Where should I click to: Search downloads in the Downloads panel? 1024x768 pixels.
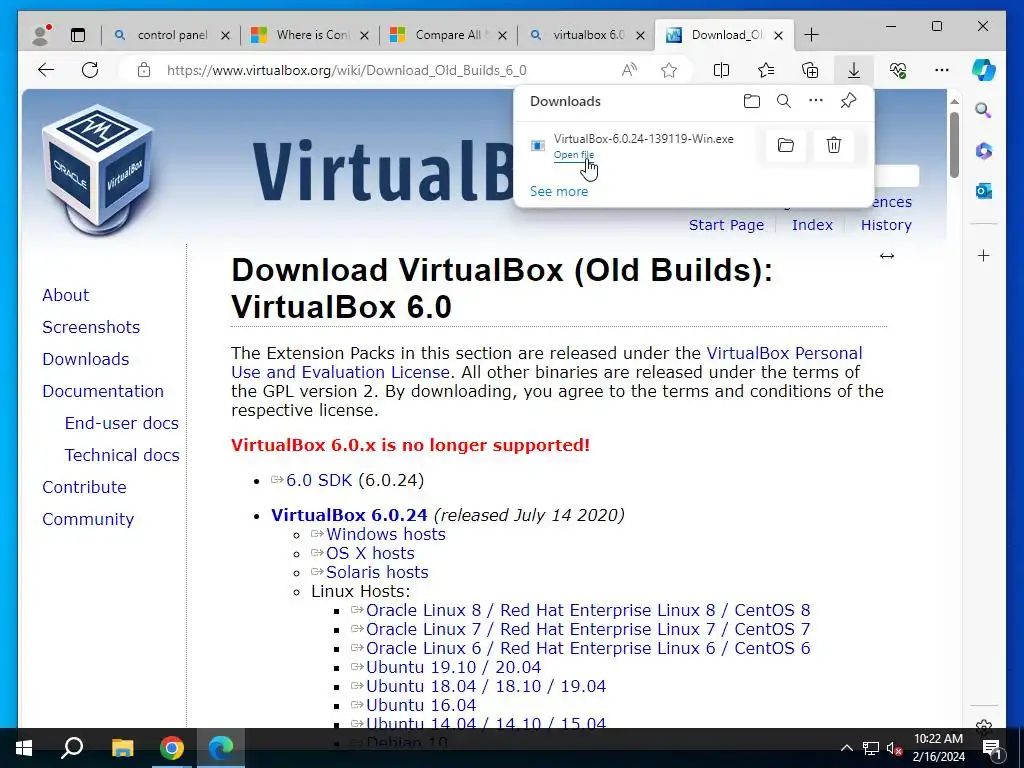tap(784, 101)
